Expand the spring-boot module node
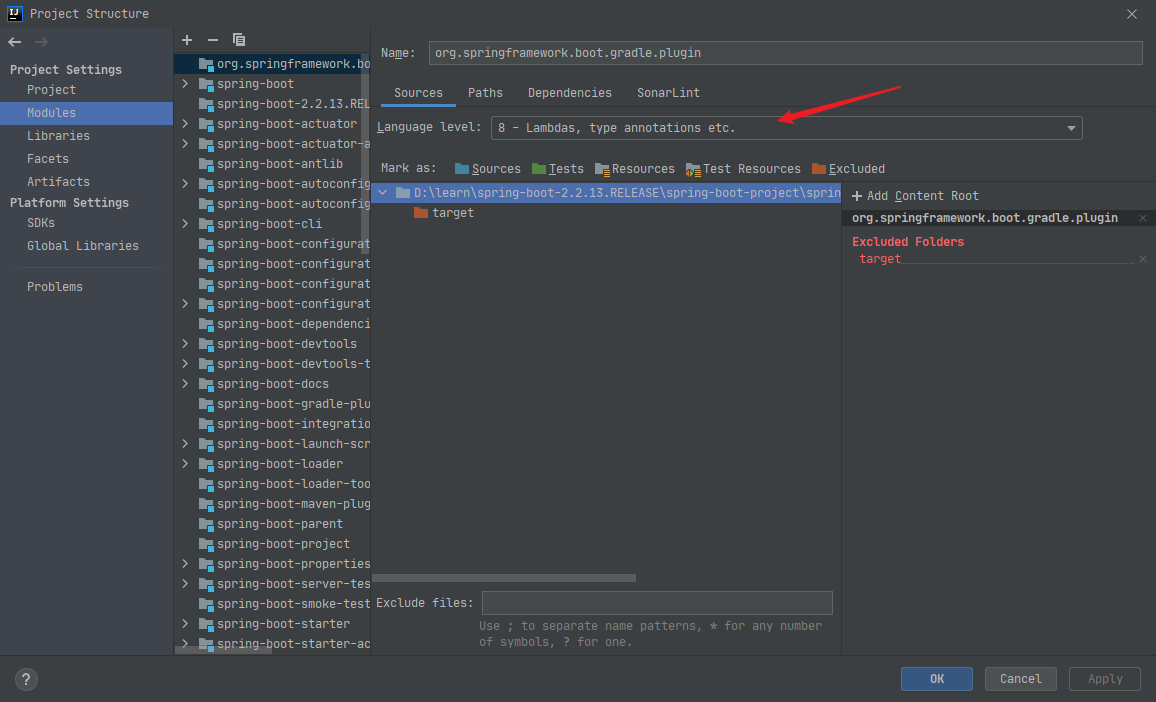 [185, 84]
